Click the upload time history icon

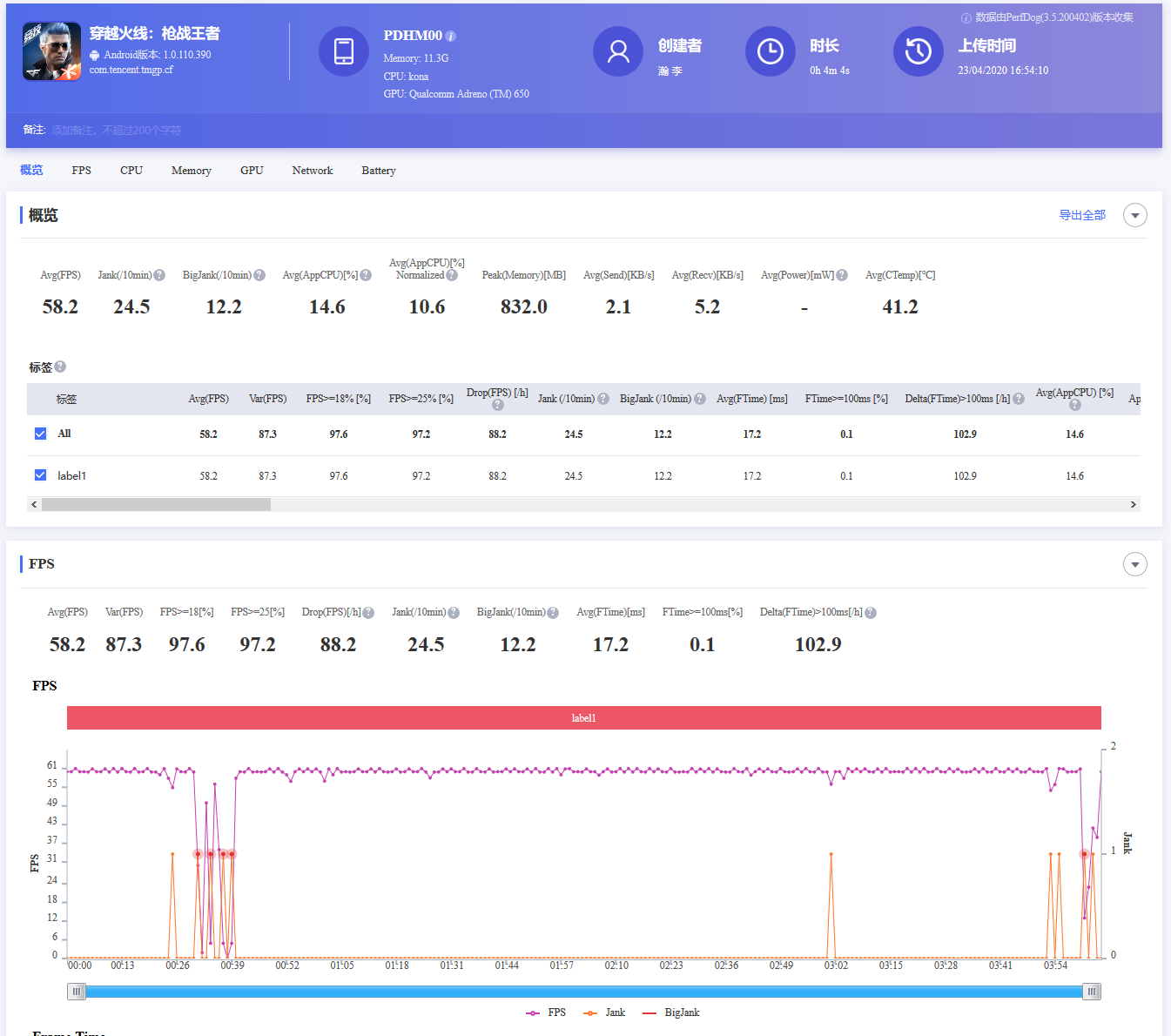(x=918, y=51)
